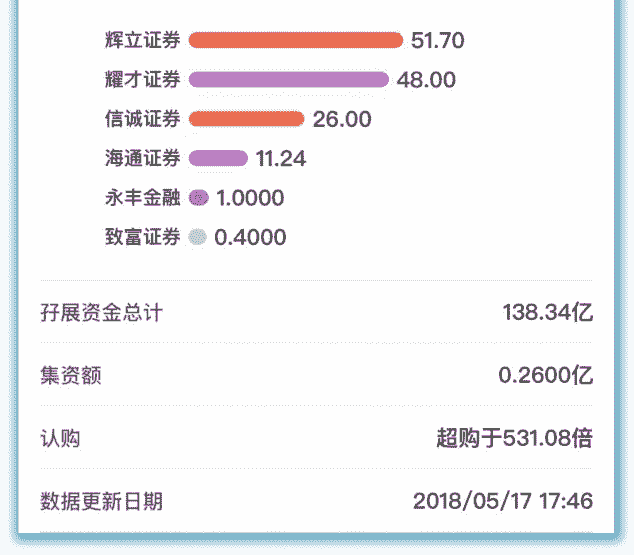Click the 2018/05/17 17:46 timestamp
This screenshot has height=555, width=634.
[503, 501]
